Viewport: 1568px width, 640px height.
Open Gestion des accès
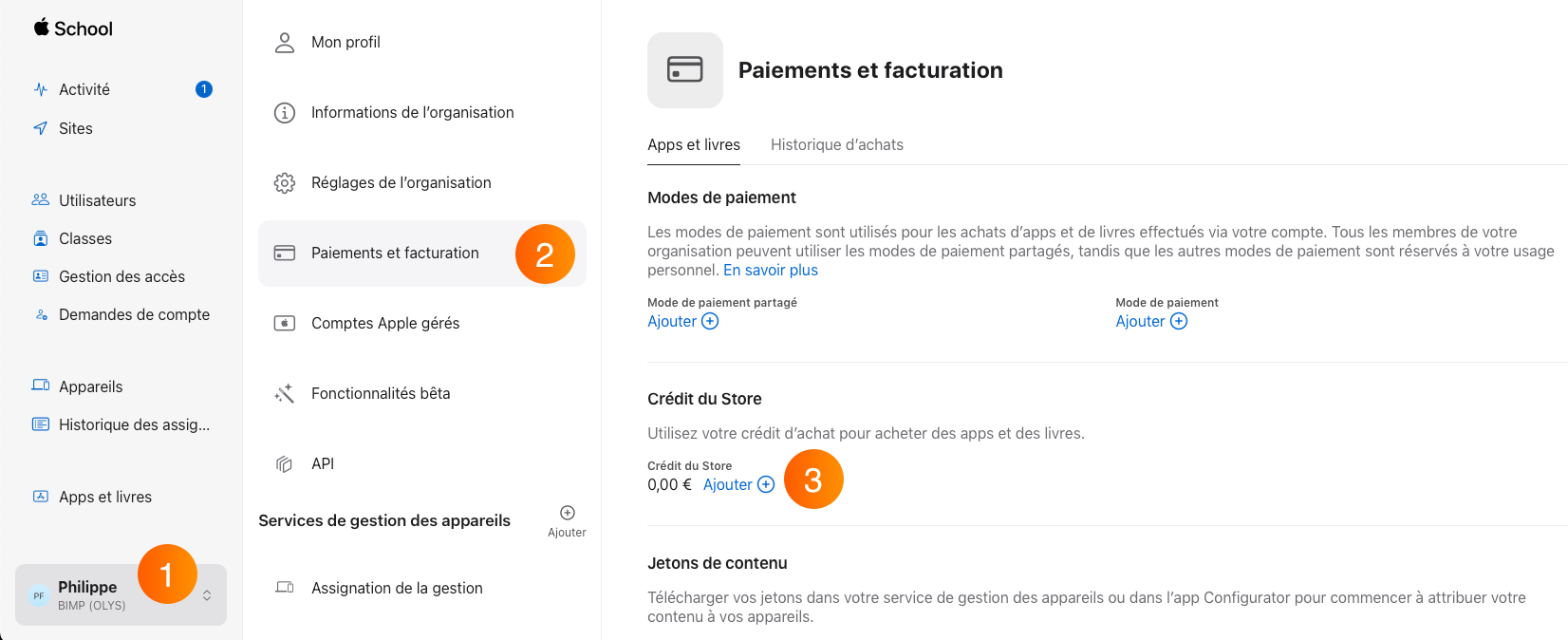point(121,276)
